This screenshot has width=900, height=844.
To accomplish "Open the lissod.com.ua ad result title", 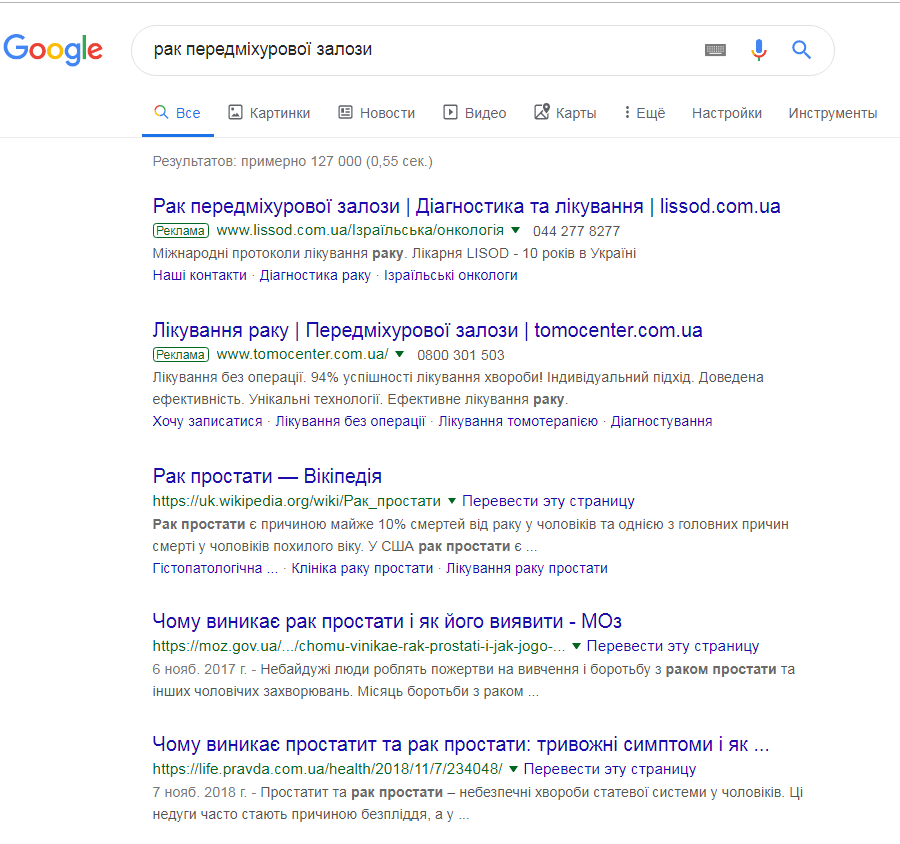I will [x=466, y=206].
